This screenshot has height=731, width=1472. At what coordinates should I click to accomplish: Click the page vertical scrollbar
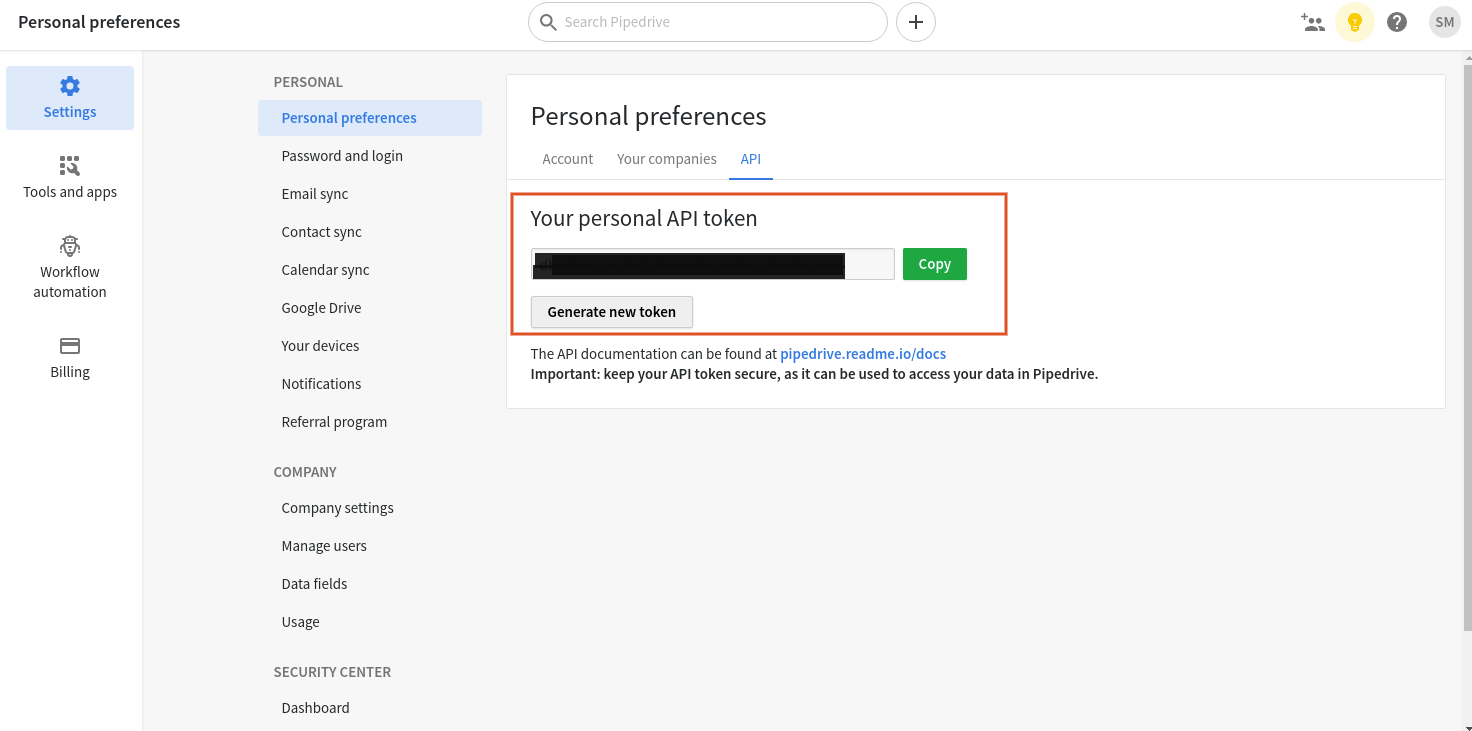1466,340
